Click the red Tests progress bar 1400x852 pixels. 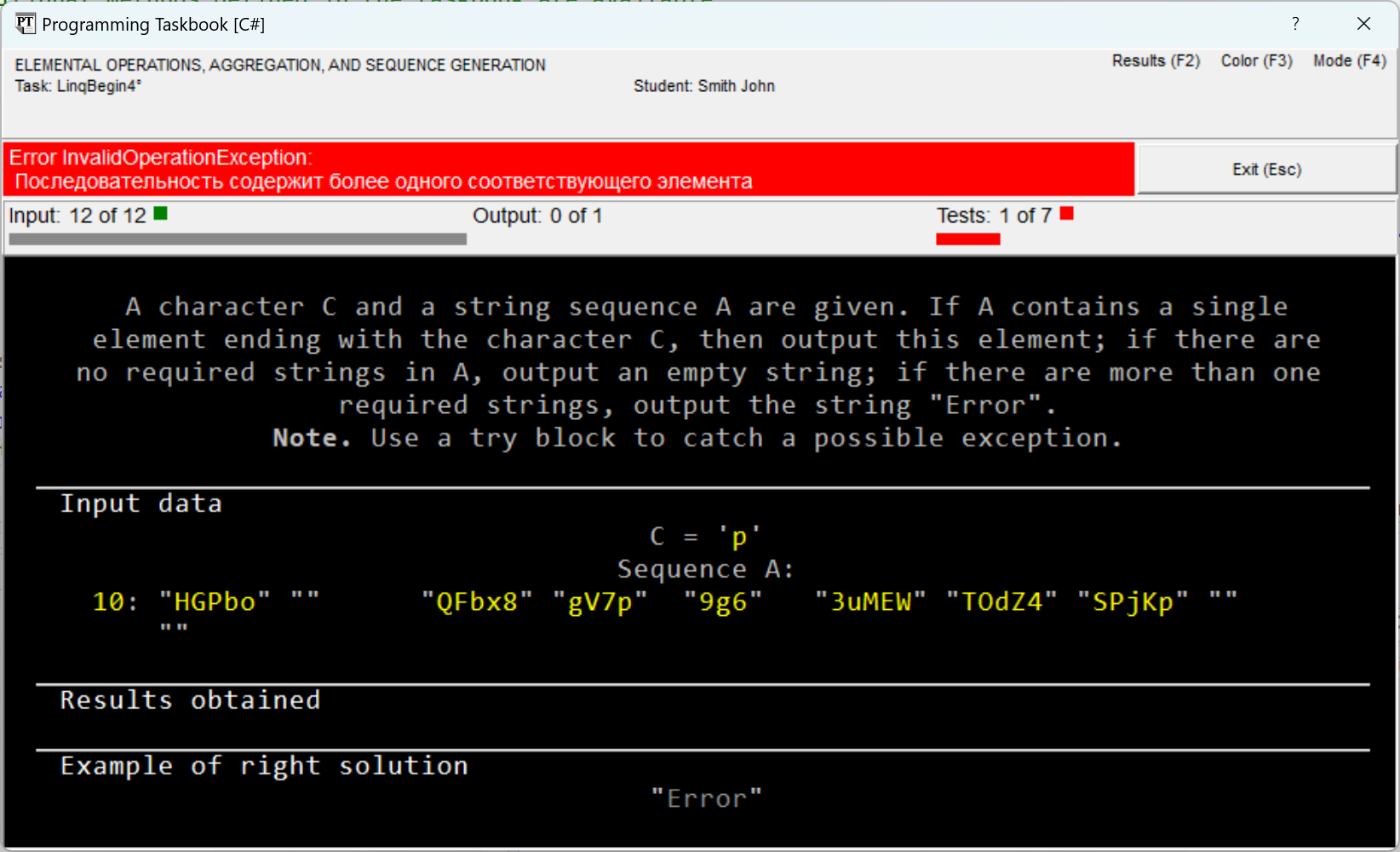pos(967,239)
